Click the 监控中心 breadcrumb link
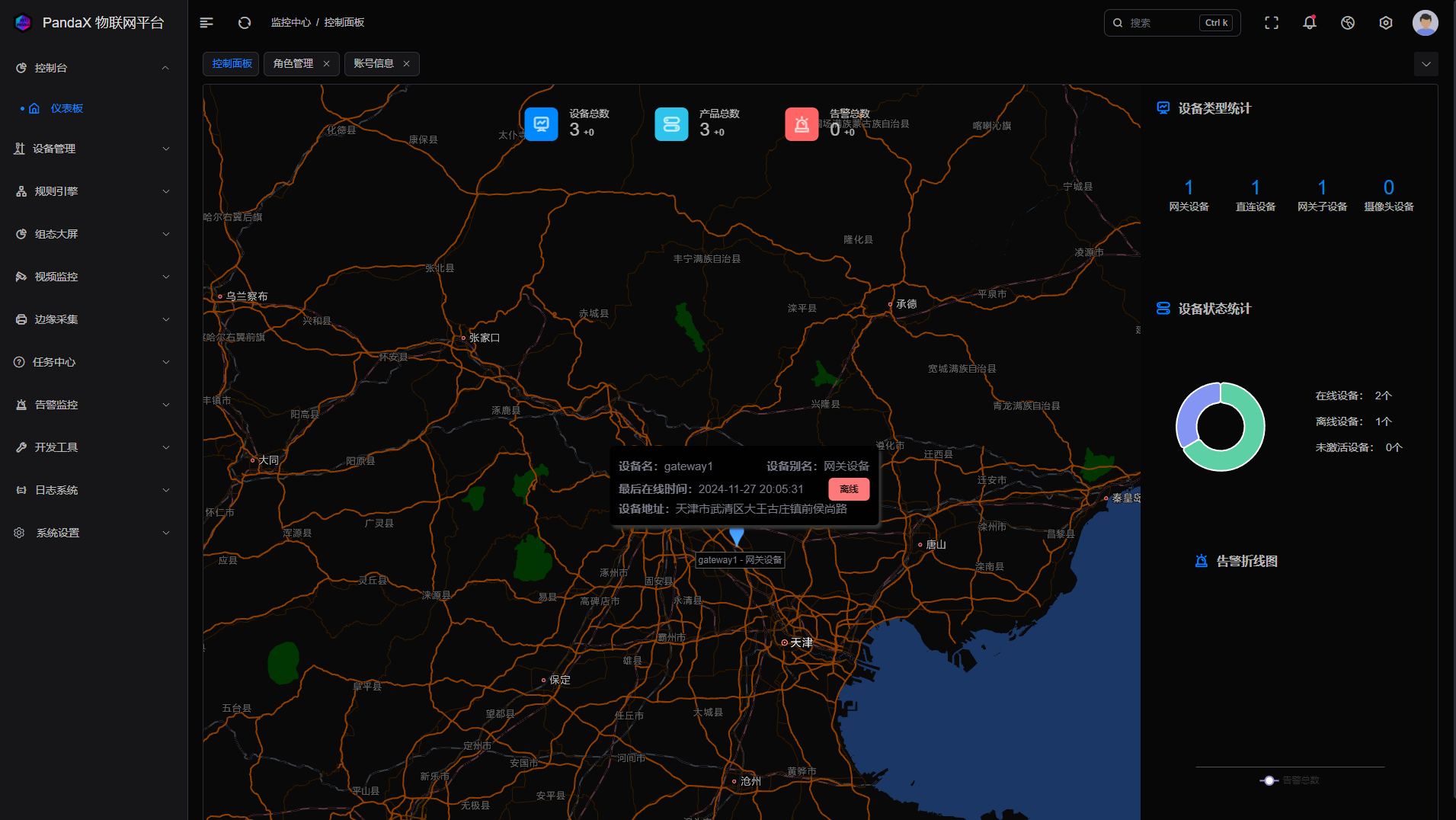Screen dimensions: 1456x820 [291, 23]
